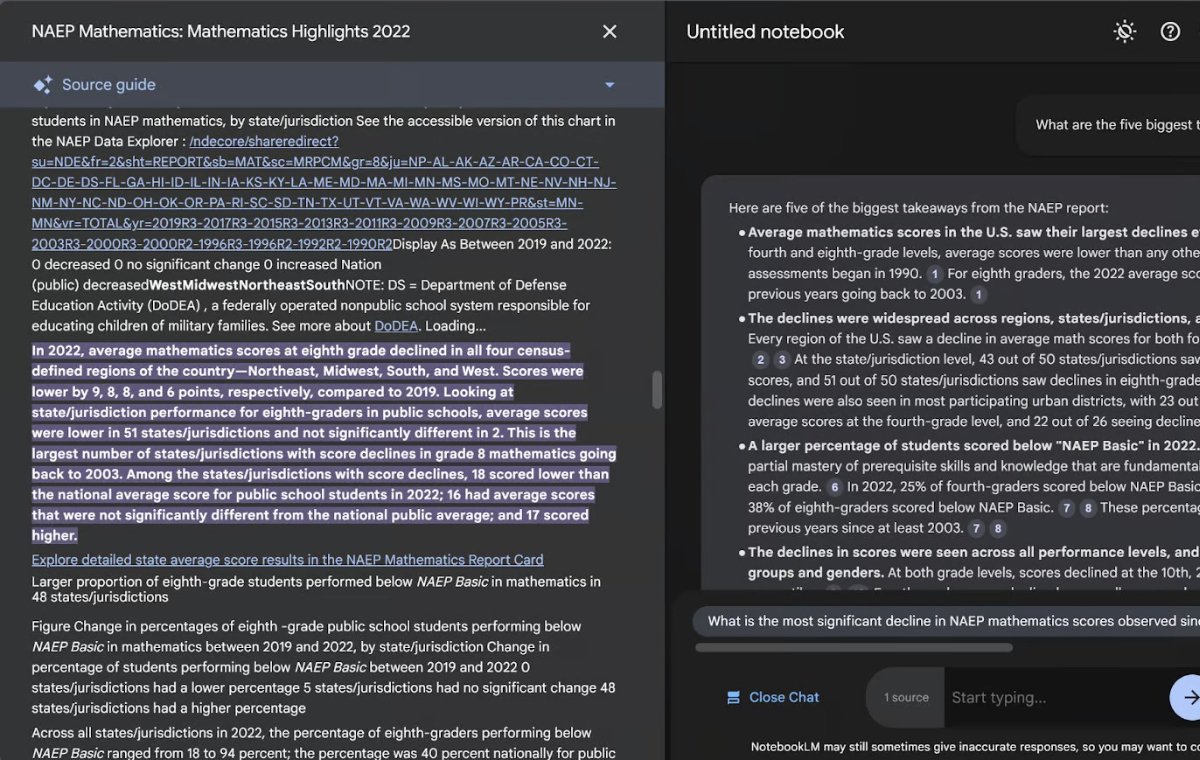Open the Source guide sparkle icon

click(42, 84)
